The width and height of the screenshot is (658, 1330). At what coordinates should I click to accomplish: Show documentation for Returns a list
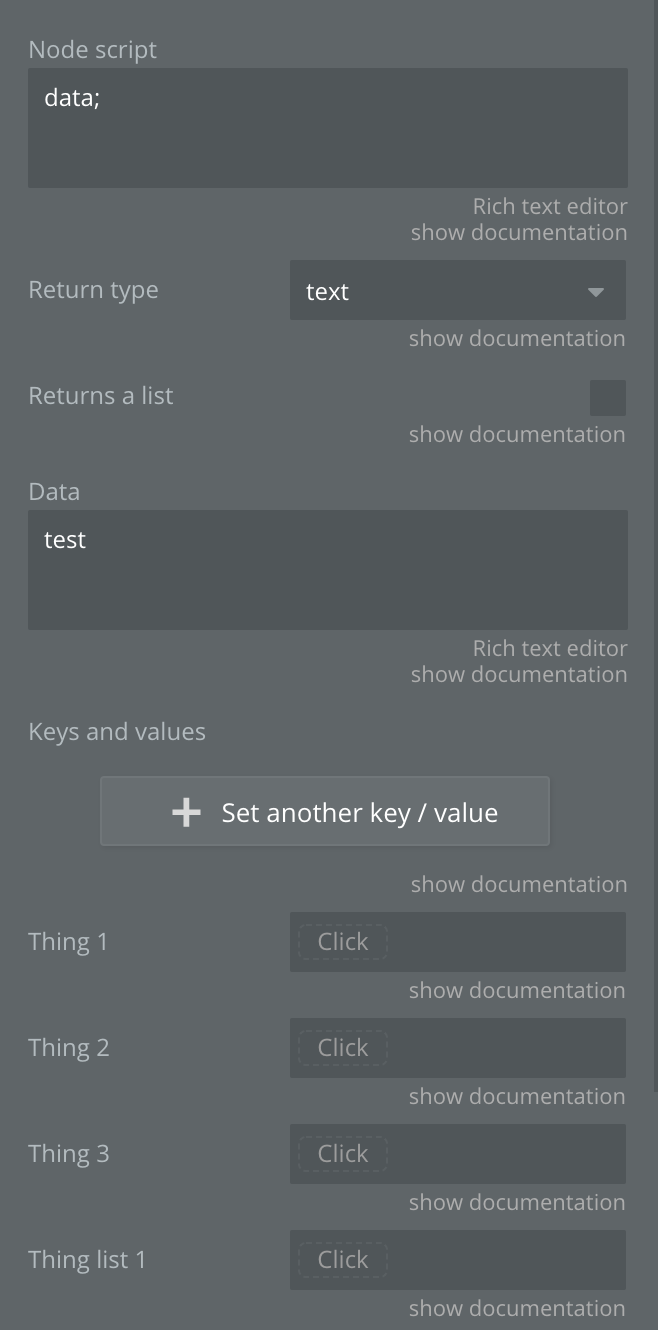(517, 434)
